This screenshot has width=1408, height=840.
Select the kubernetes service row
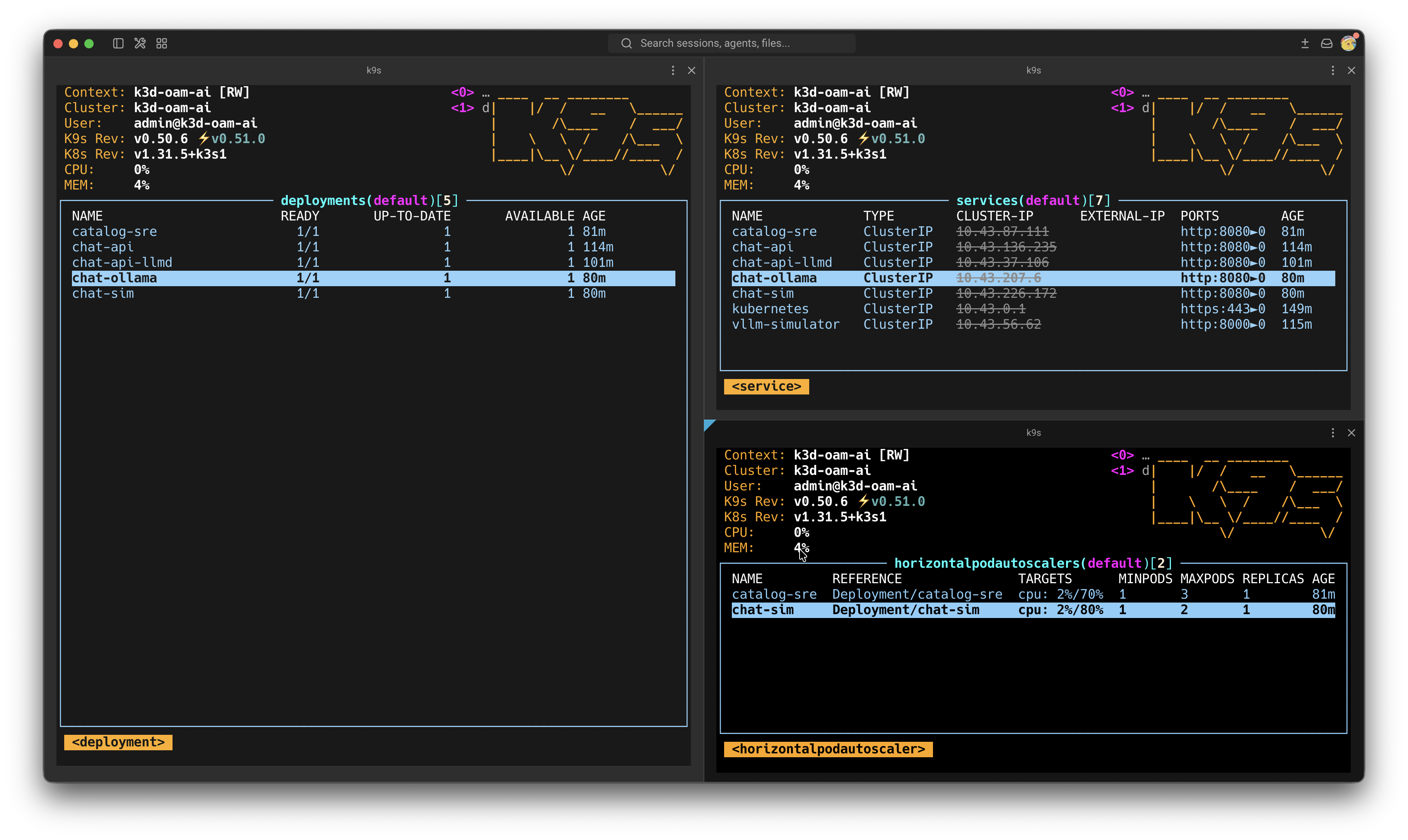1033,309
